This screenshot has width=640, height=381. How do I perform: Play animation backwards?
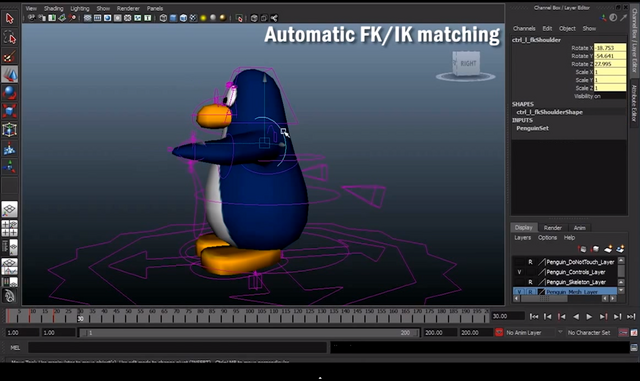coord(576,316)
